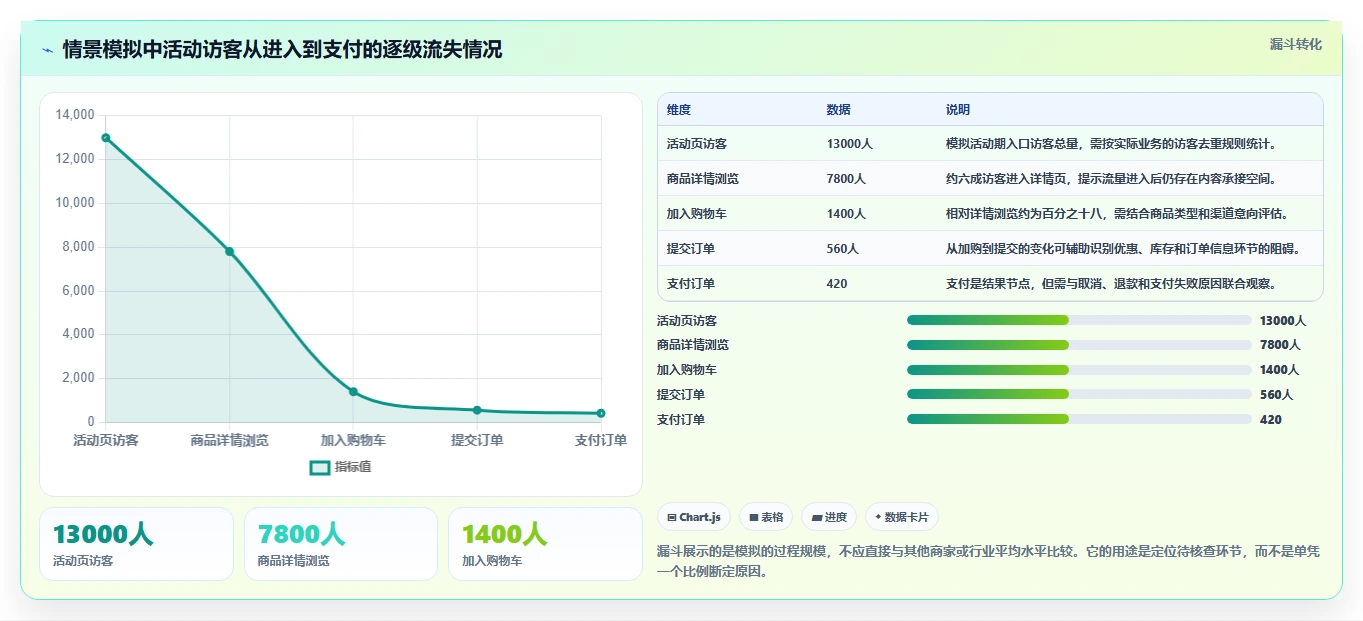Screen dimensions: 1363x621
Task: Click the 560人 value in the table
Action: pyautogui.click(x=843, y=249)
